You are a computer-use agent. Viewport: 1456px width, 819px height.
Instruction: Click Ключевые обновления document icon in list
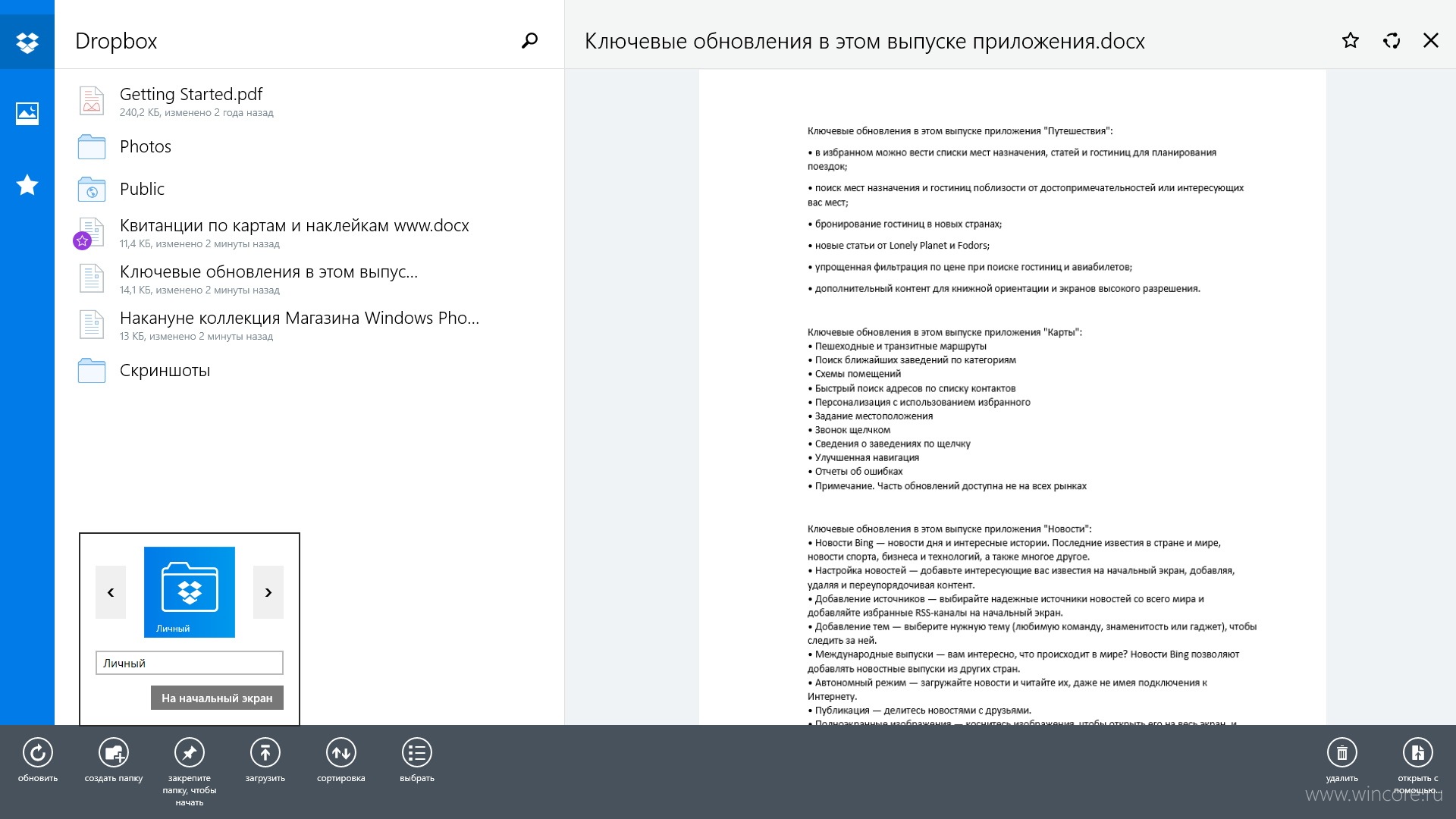(92, 278)
